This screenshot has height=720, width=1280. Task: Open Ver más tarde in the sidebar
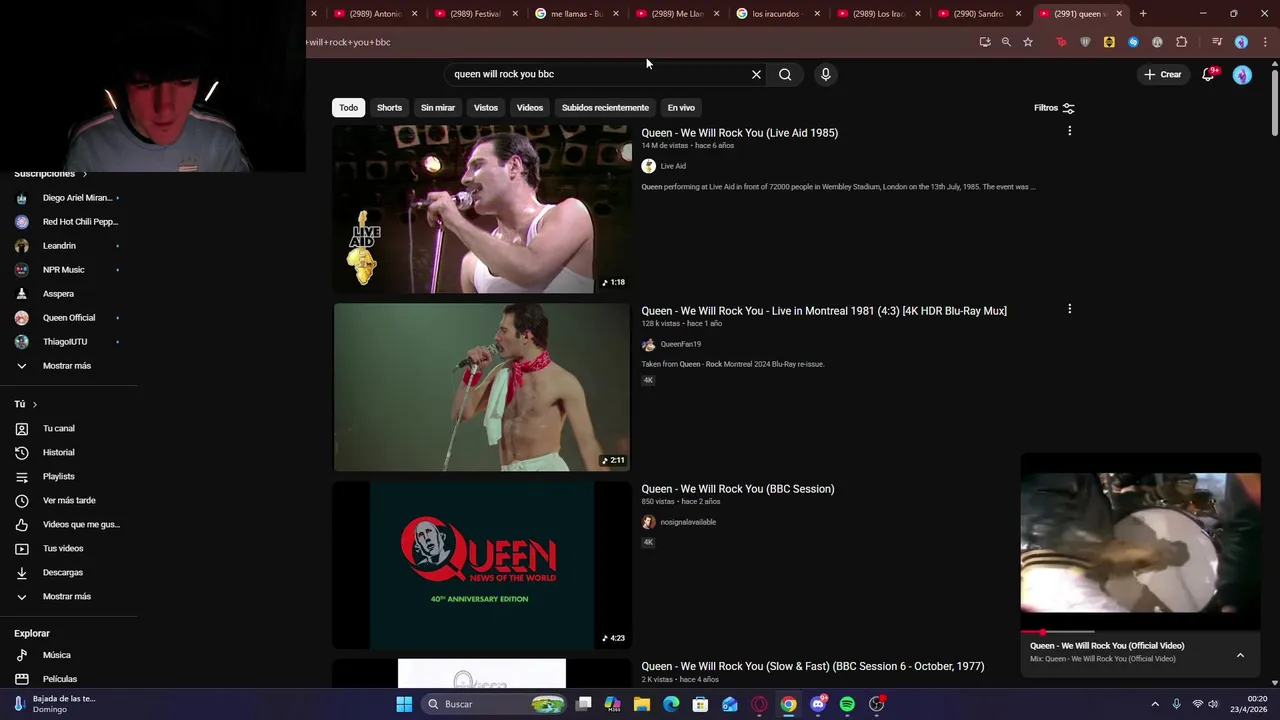click(68, 500)
